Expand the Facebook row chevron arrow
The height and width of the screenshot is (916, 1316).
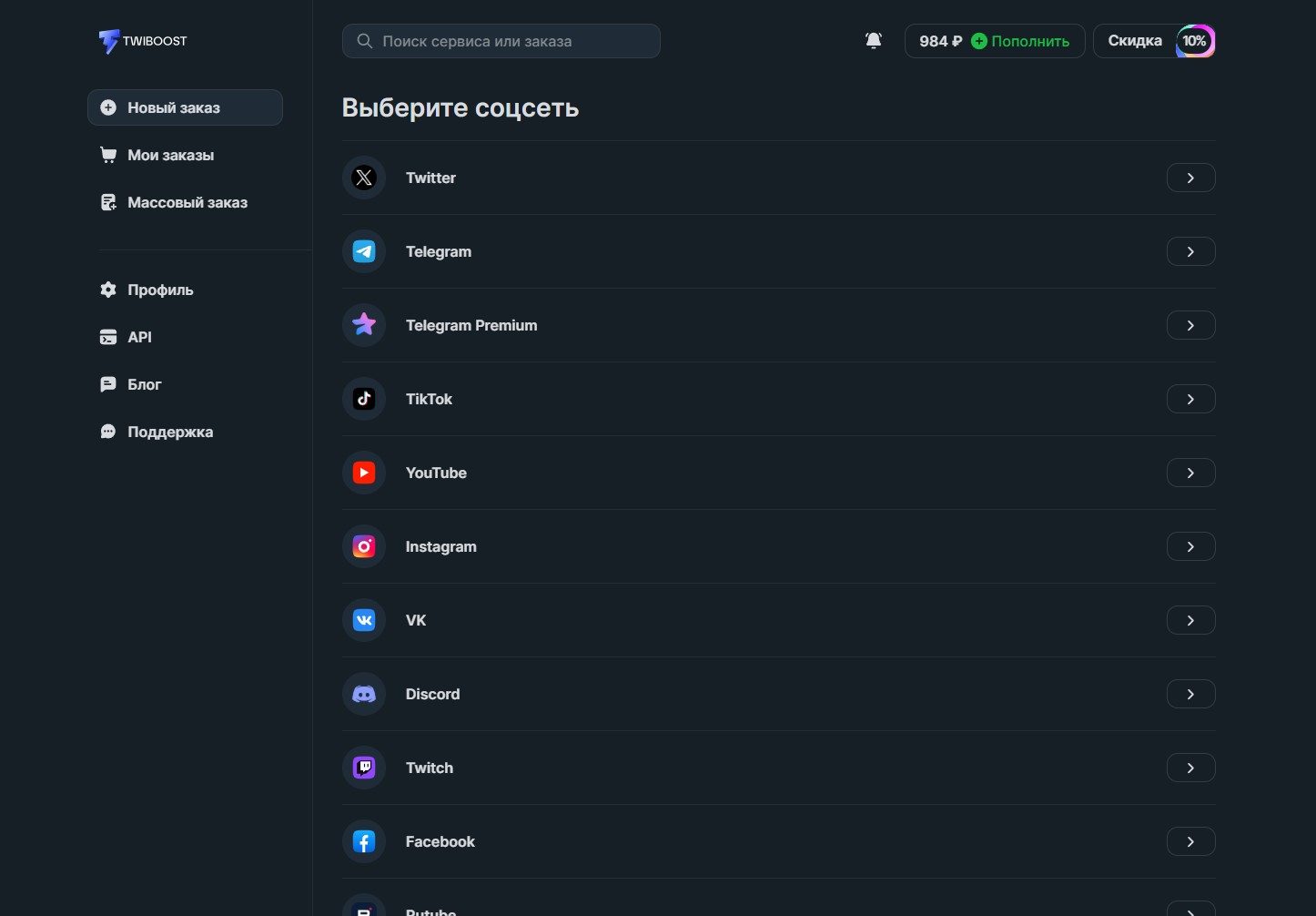pos(1190,841)
